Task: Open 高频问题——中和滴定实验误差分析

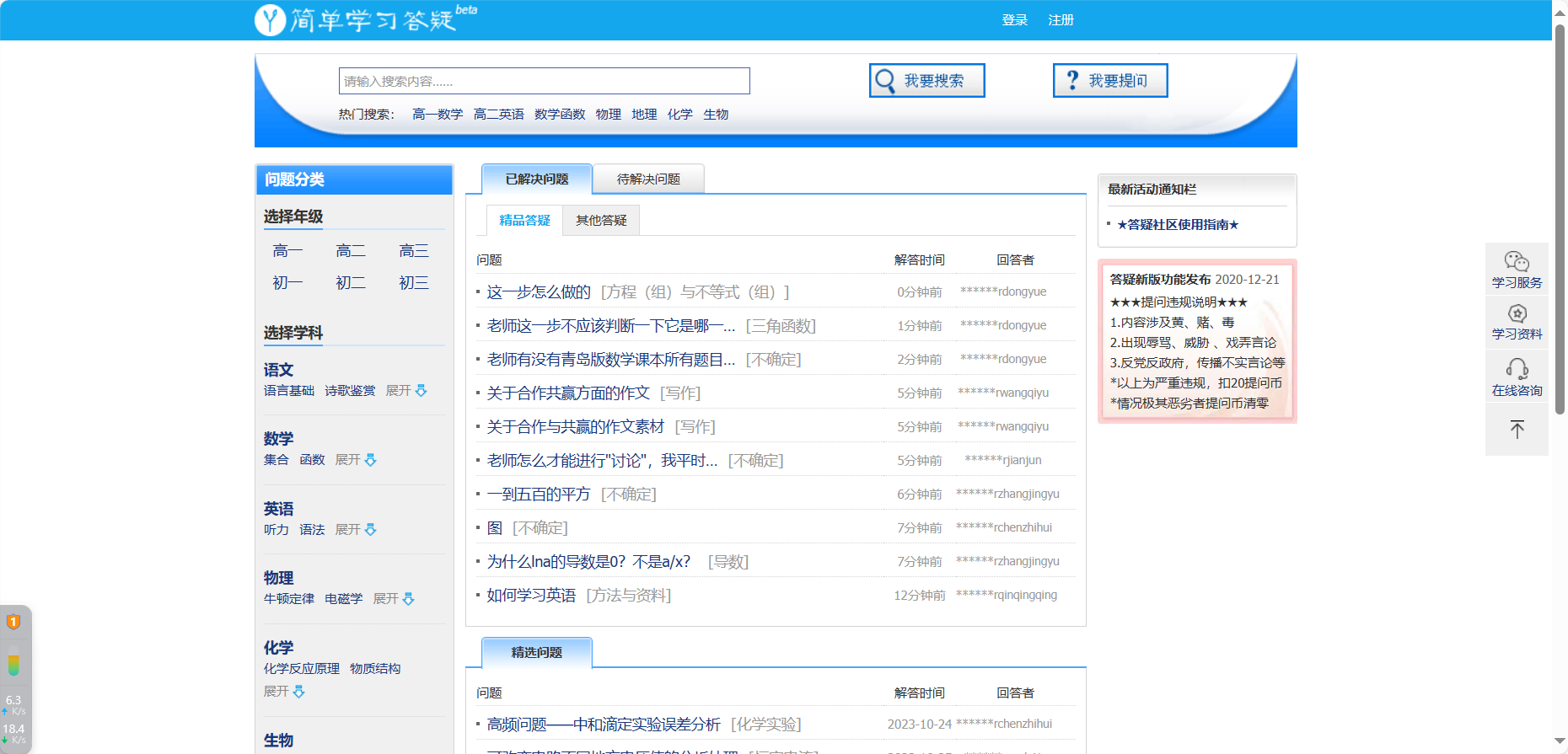Action: (x=604, y=725)
